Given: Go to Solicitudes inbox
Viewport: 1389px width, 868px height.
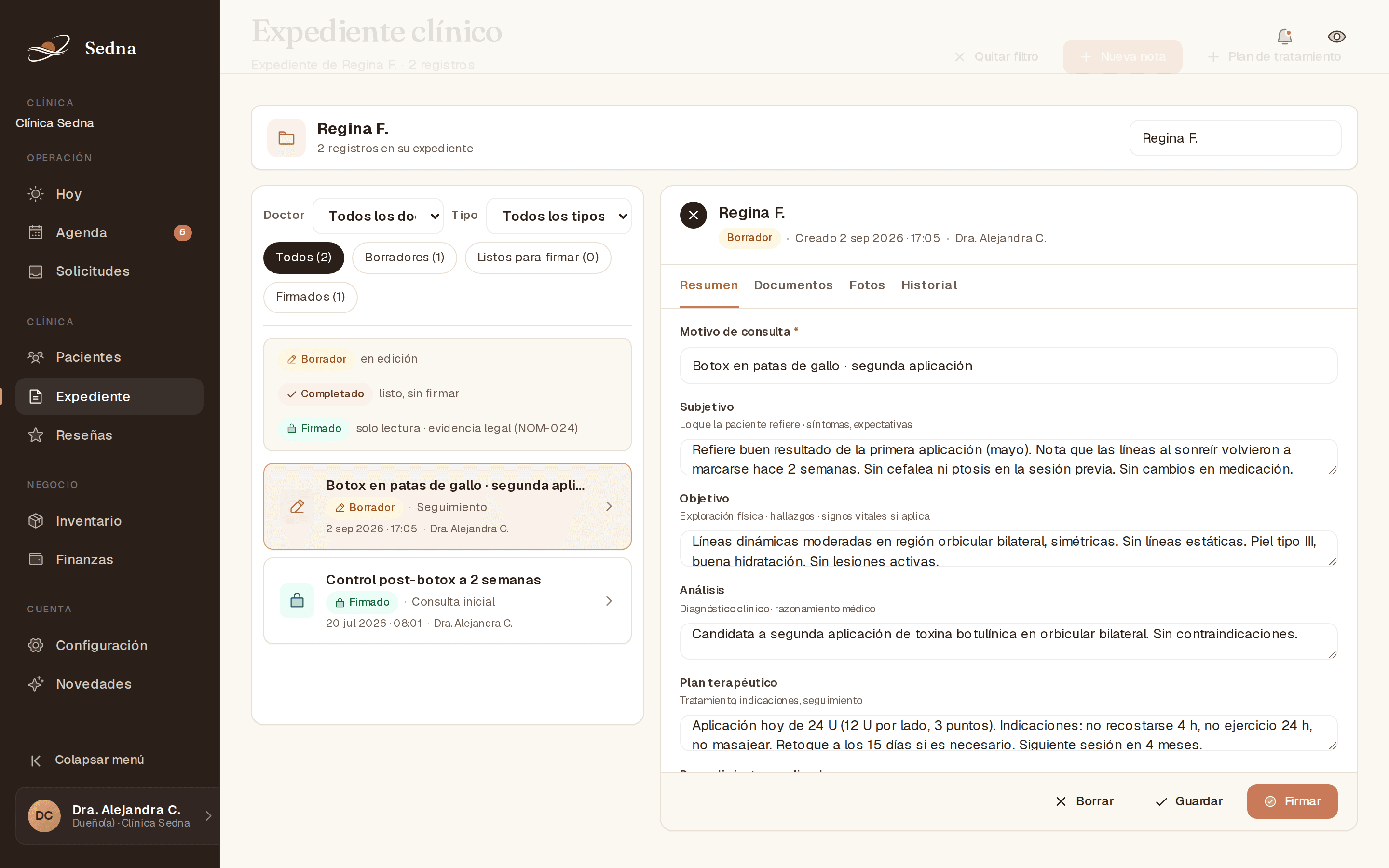Looking at the screenshot, I should coord(109,271).
